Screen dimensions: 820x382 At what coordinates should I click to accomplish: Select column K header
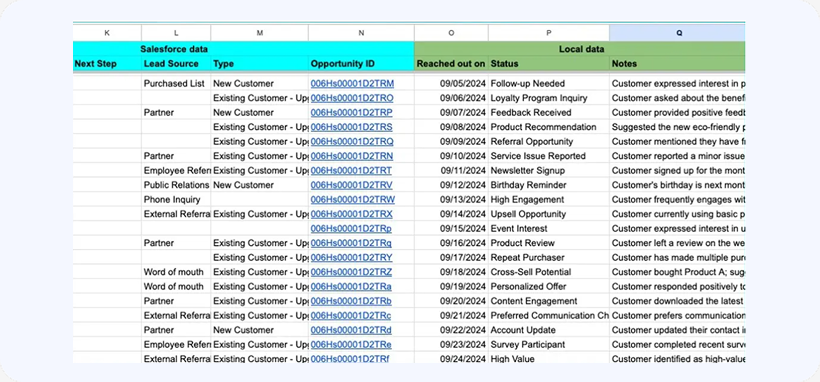107,33
